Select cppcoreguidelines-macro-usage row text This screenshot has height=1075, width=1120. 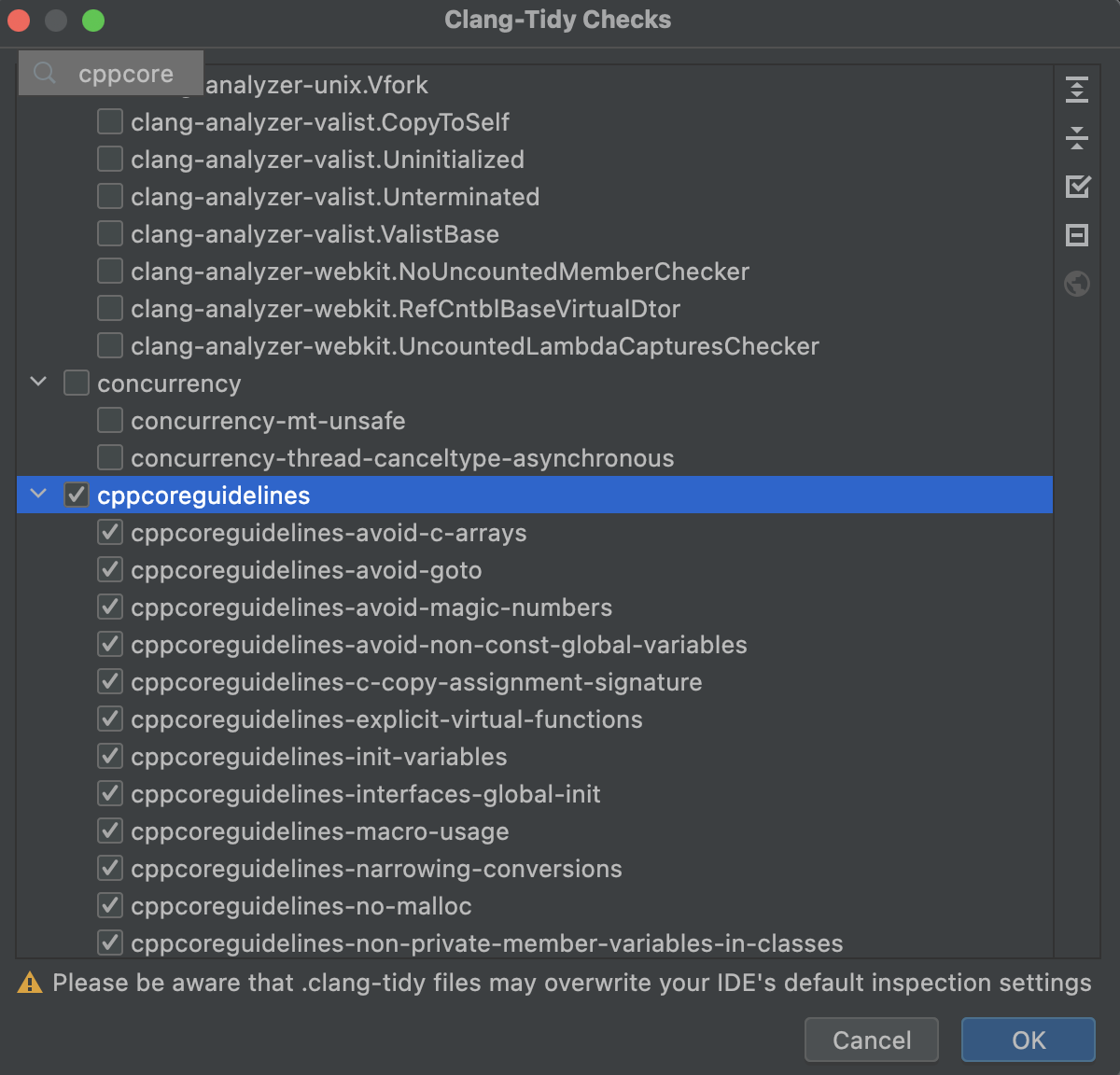pos(320,831)
